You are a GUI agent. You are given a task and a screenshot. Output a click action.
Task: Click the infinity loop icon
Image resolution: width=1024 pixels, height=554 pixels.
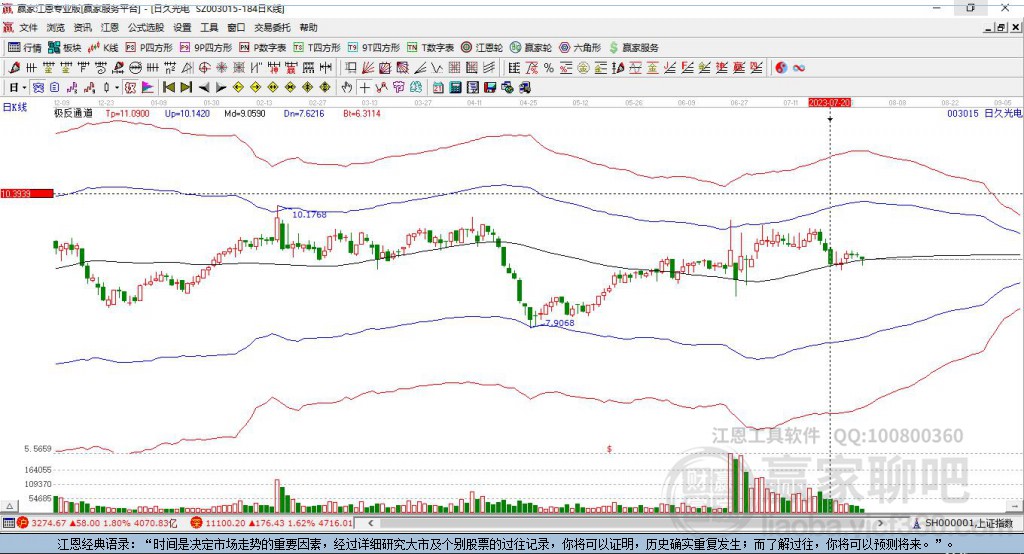click(x=799, y=68)
